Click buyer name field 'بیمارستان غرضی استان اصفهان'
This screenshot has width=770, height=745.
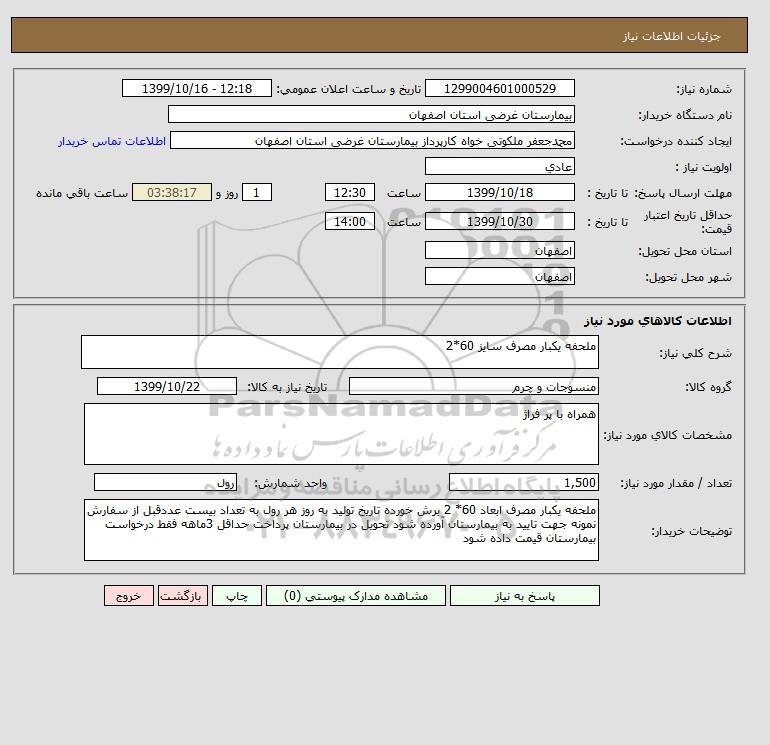(371, 114)
